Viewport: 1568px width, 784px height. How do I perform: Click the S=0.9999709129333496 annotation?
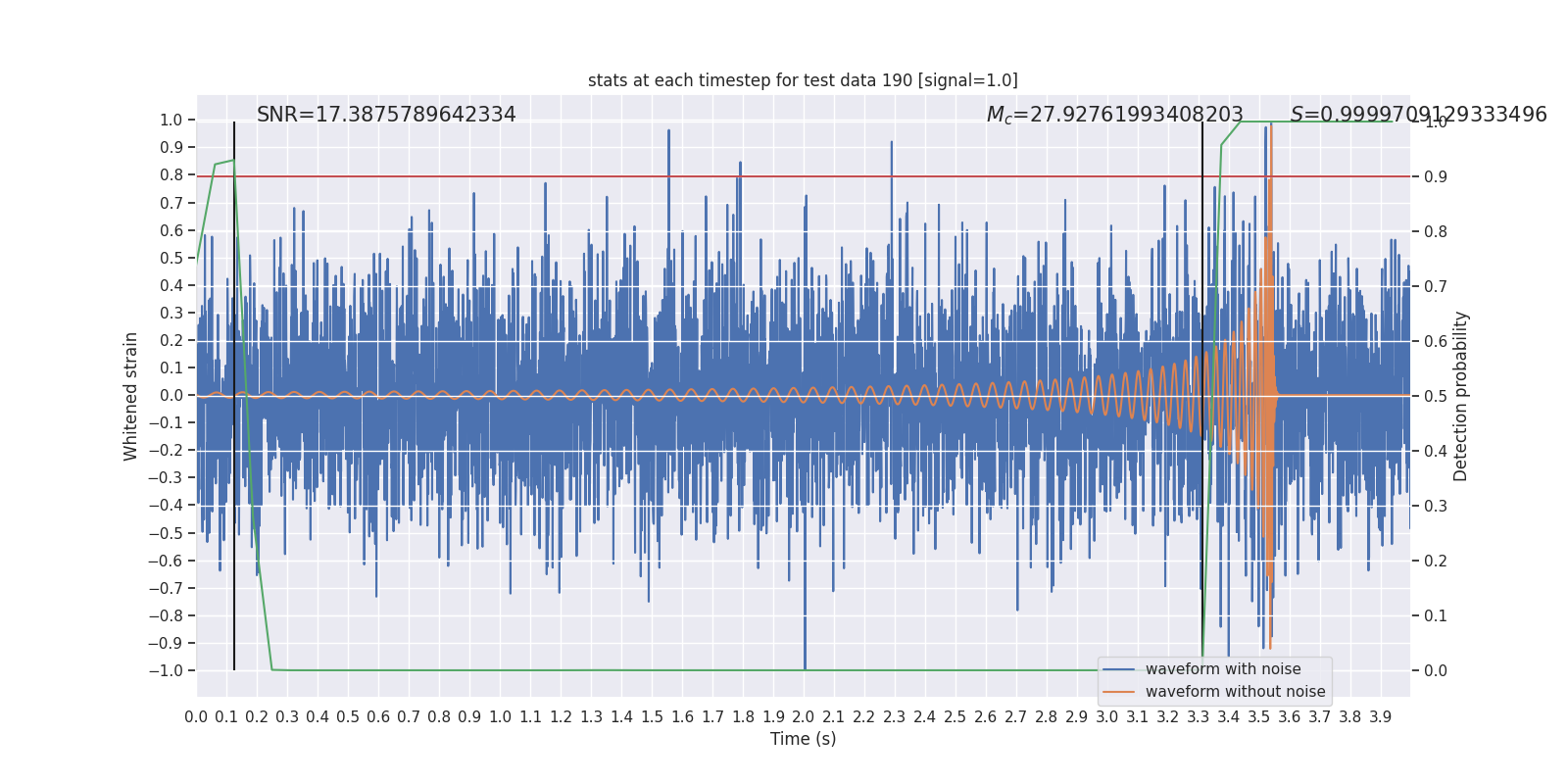point(1418,115)
